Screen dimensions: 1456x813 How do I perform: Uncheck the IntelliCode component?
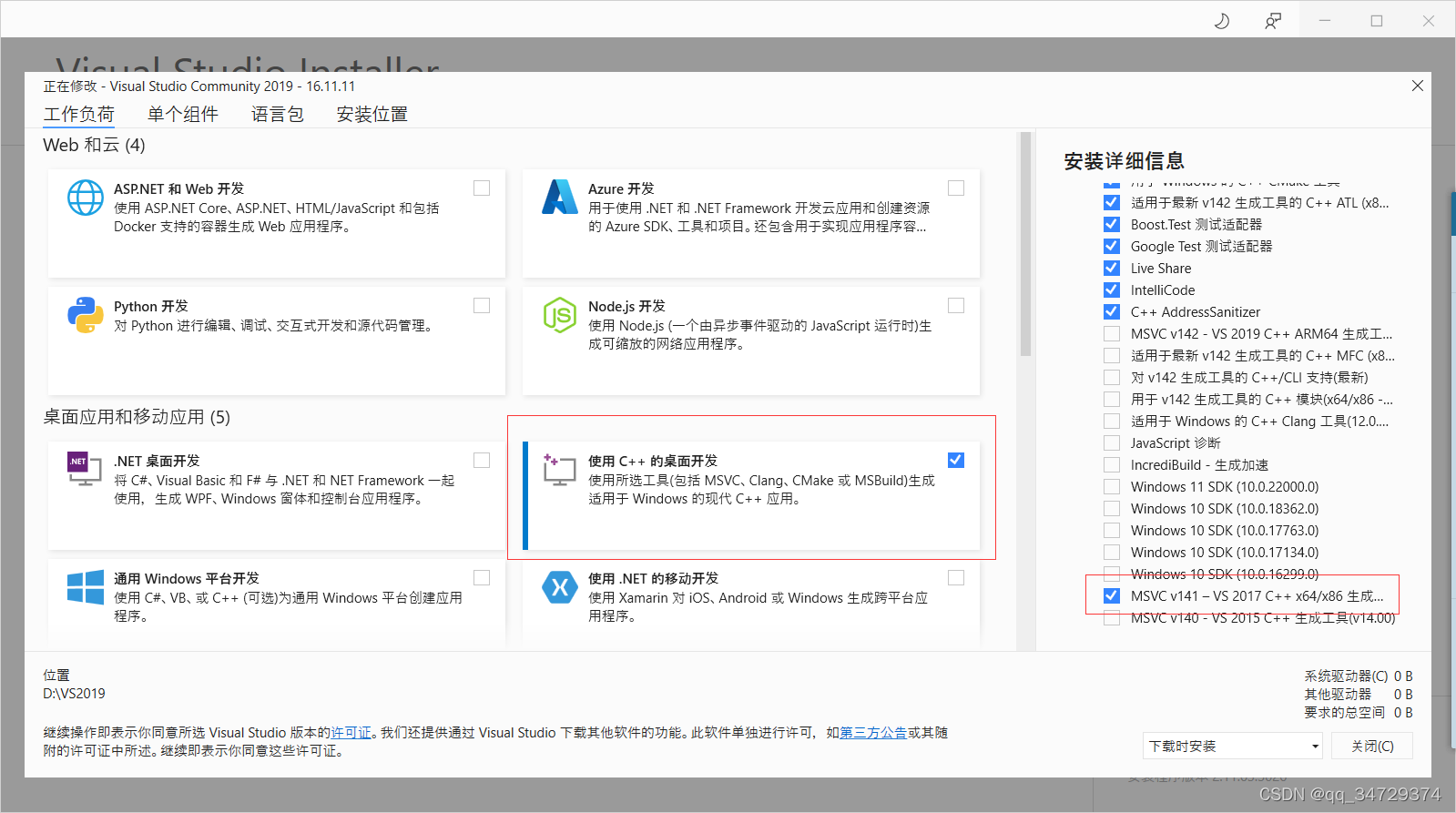(x=1112, y=290)
